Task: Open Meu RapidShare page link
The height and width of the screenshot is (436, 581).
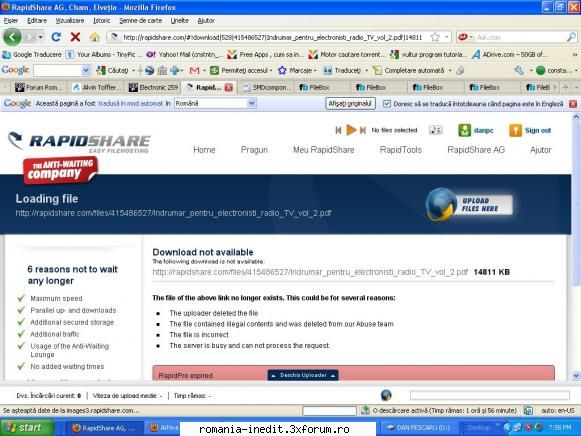Action: [x=323, y=150]
